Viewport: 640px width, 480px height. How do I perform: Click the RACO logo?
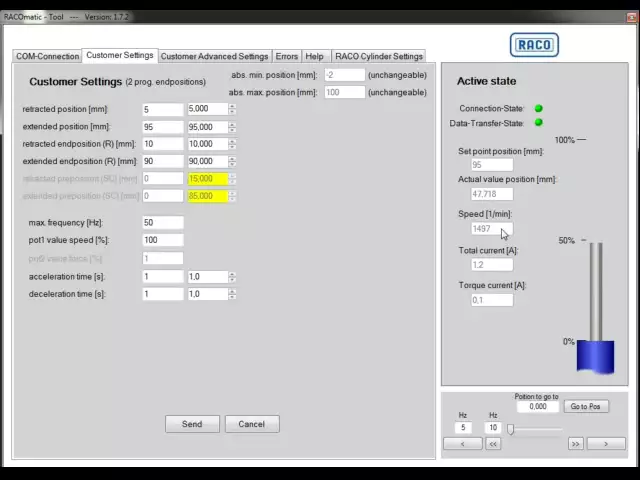click(534, 45)
